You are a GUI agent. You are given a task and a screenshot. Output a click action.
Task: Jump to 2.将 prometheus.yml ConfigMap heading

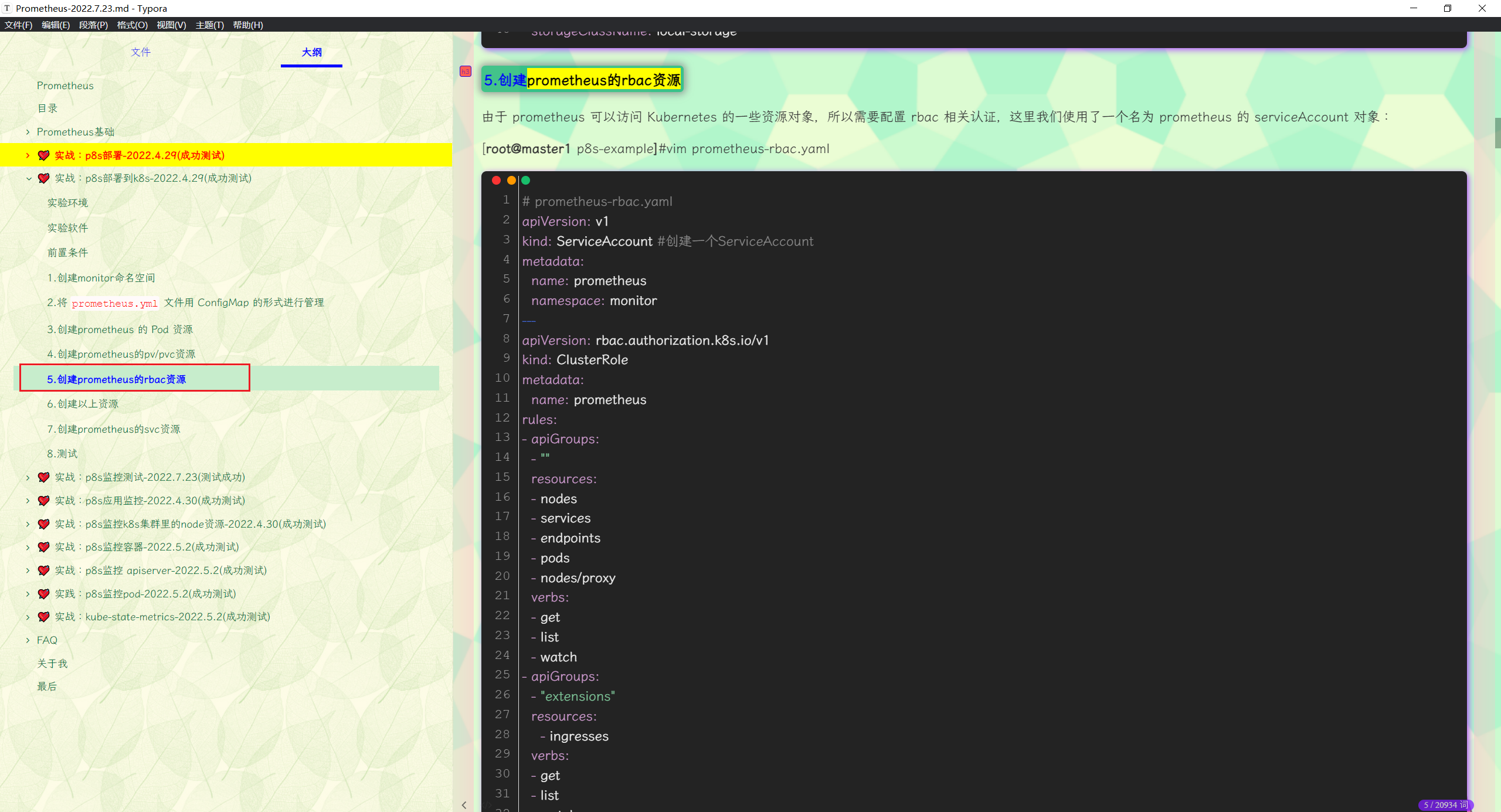pos(185,303)
